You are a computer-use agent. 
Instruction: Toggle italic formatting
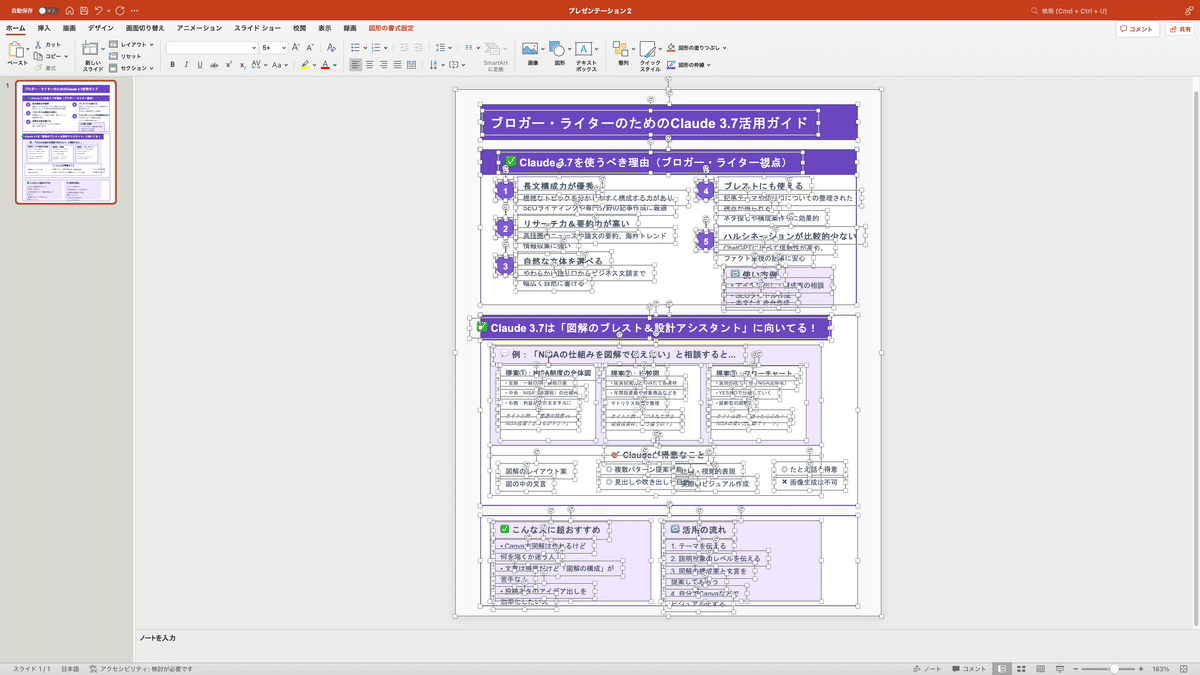(188, 64)
